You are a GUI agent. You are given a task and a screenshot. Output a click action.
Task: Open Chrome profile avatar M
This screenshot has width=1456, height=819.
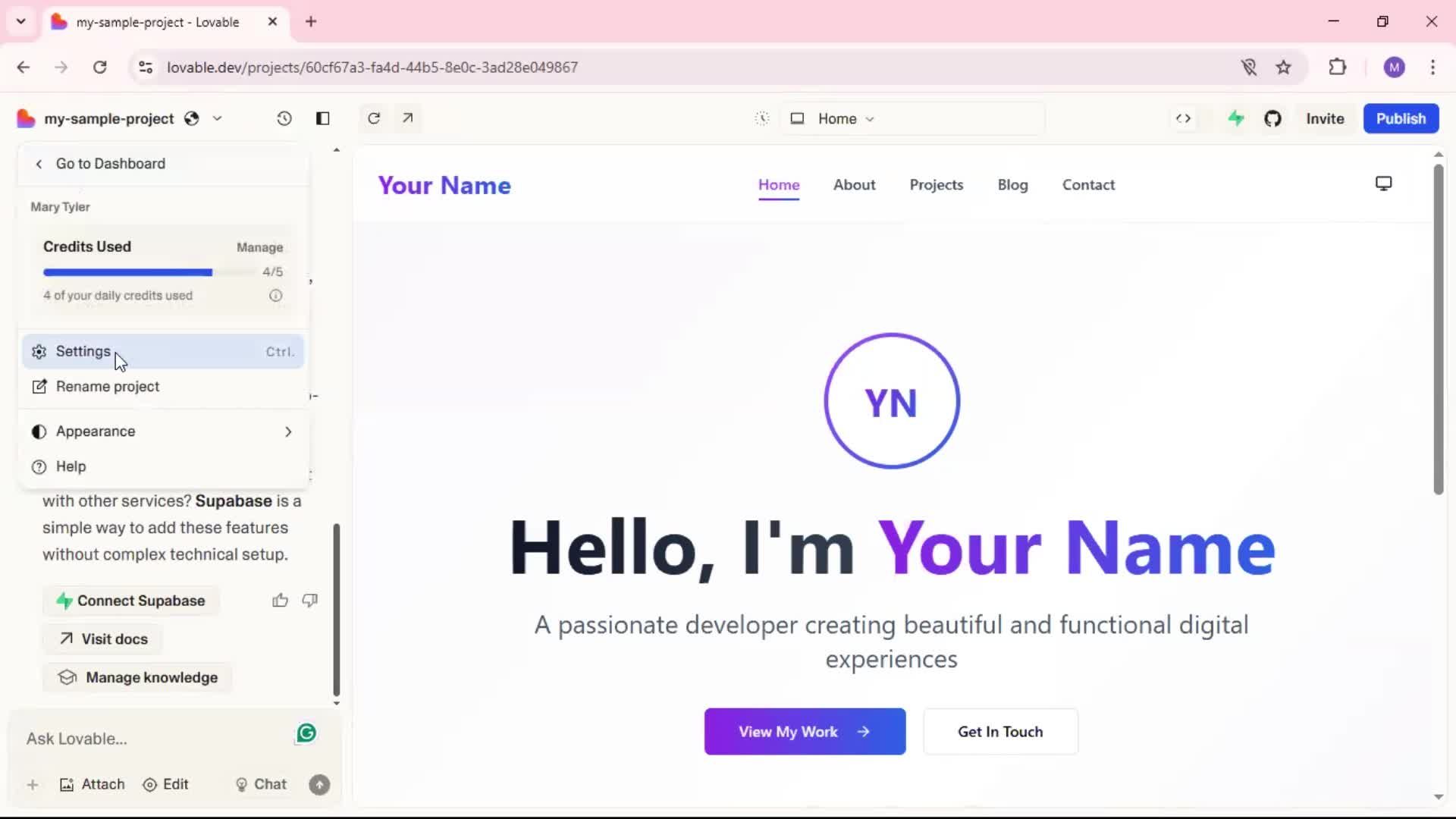[x=1394, y=67]
